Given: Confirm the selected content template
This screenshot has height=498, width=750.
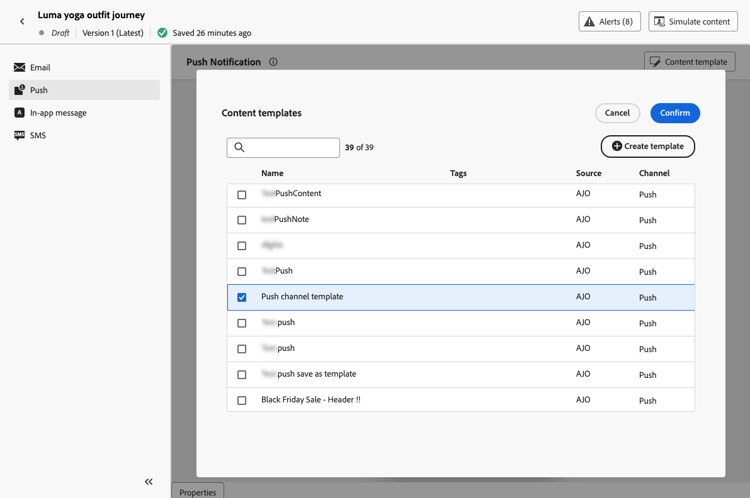Looking at the screenshot, I should pos(675,113).
